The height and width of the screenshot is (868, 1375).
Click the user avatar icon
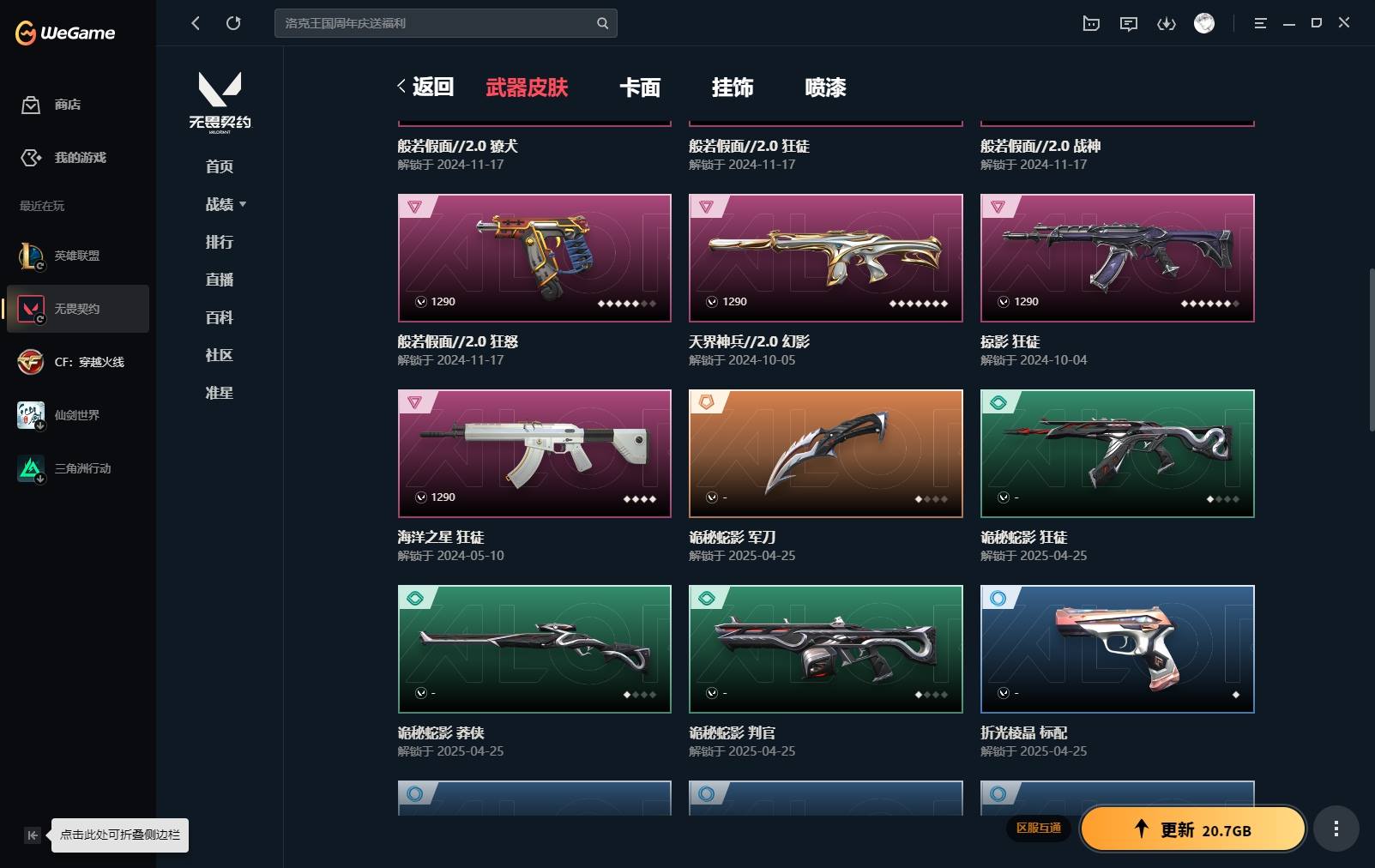[x=1204, y=23]
